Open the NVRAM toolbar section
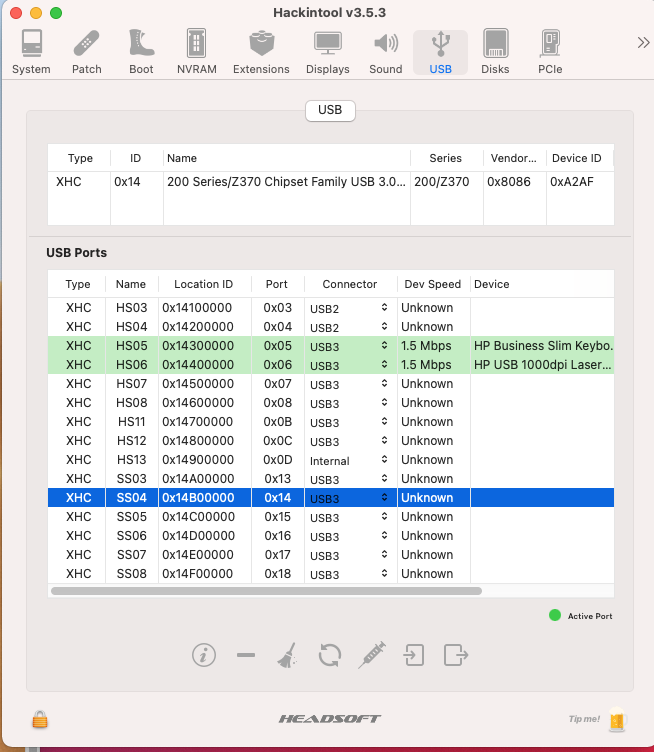Screen dimensions: 654x752 tap(197, 52)
